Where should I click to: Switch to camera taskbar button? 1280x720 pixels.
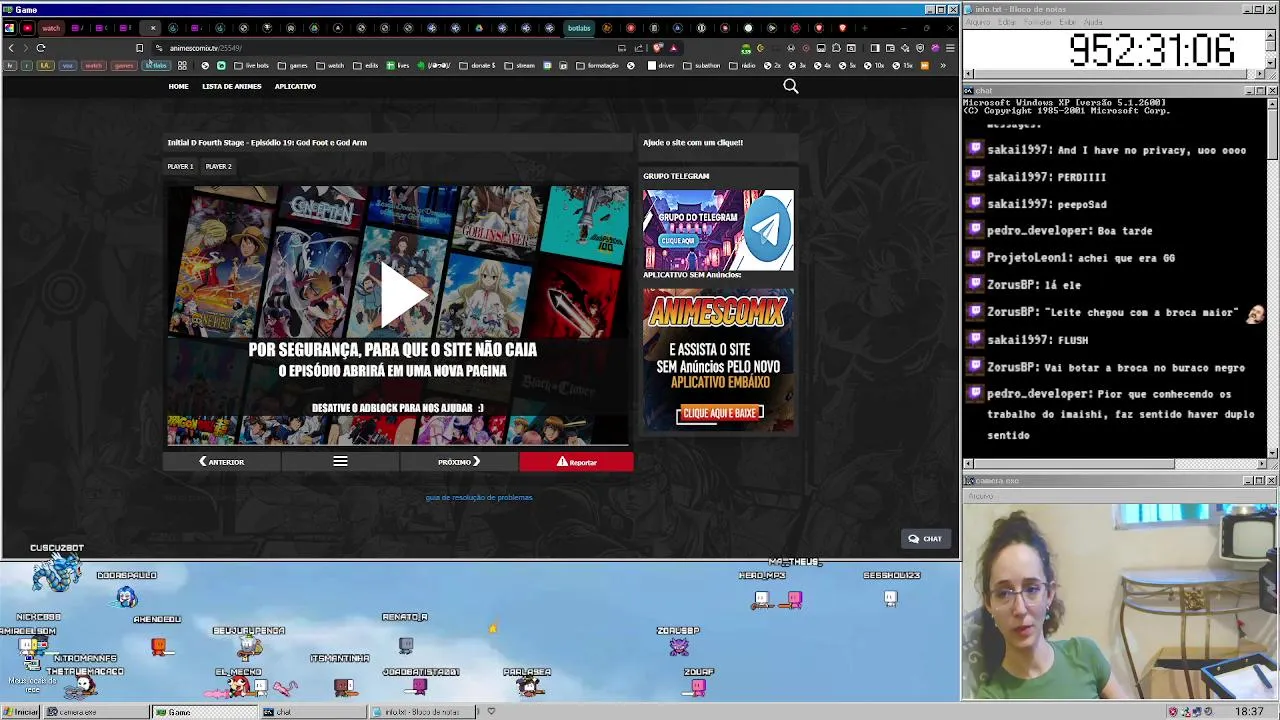tap(97, 712)
